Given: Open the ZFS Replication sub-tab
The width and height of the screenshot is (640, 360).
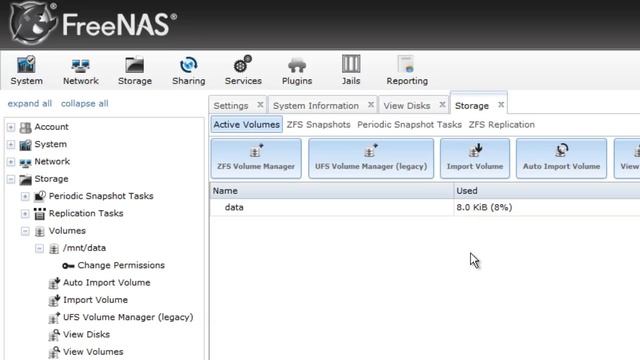Looking at the screenshot, I should point(502,124).
